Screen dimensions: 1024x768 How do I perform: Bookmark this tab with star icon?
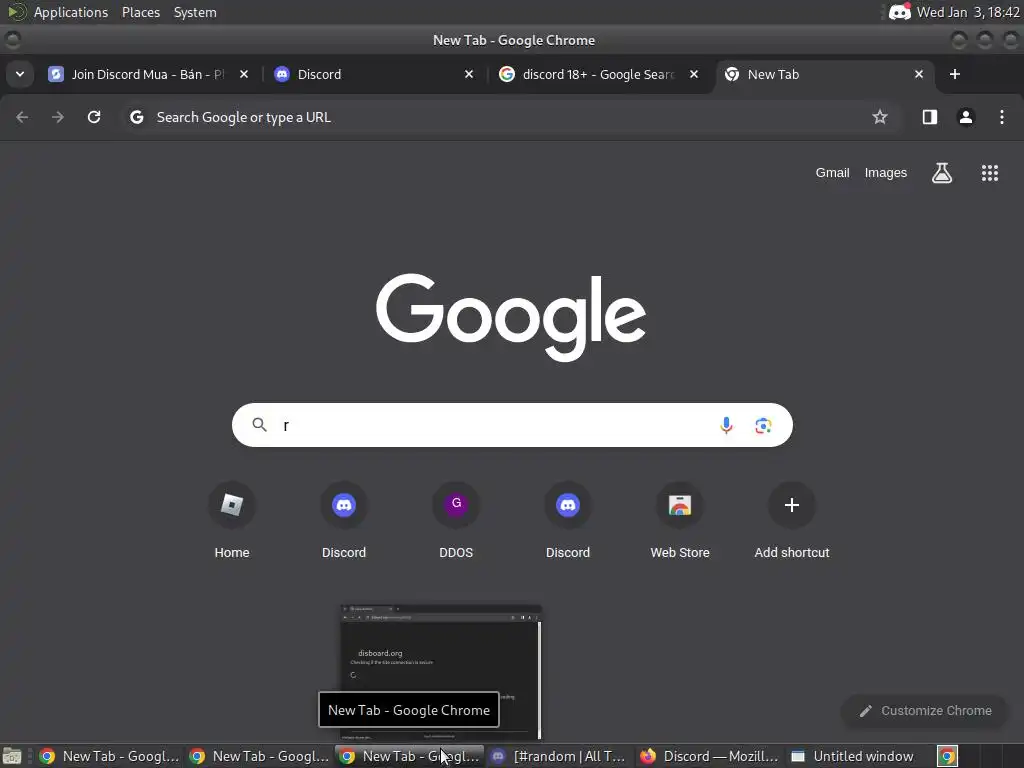pyautogui.click(x=880, y=117)
